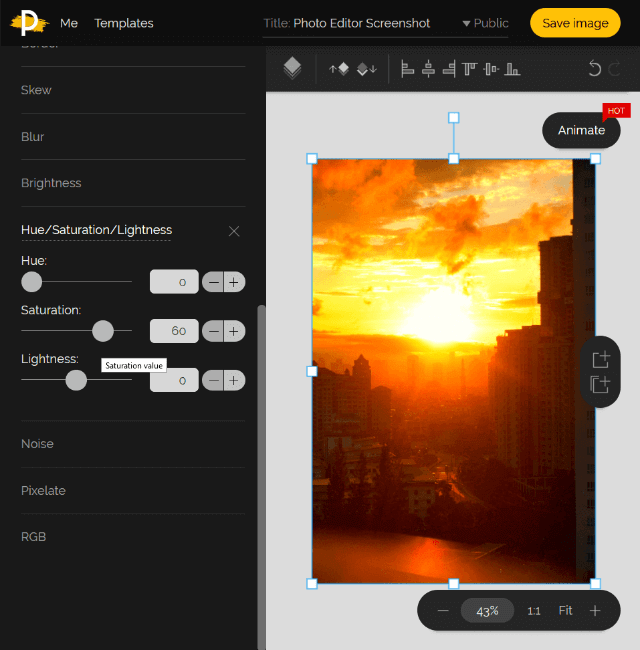The image size is (640, 650).
Task: Click the PixTeller logo icon
Action: click(29, 23)
